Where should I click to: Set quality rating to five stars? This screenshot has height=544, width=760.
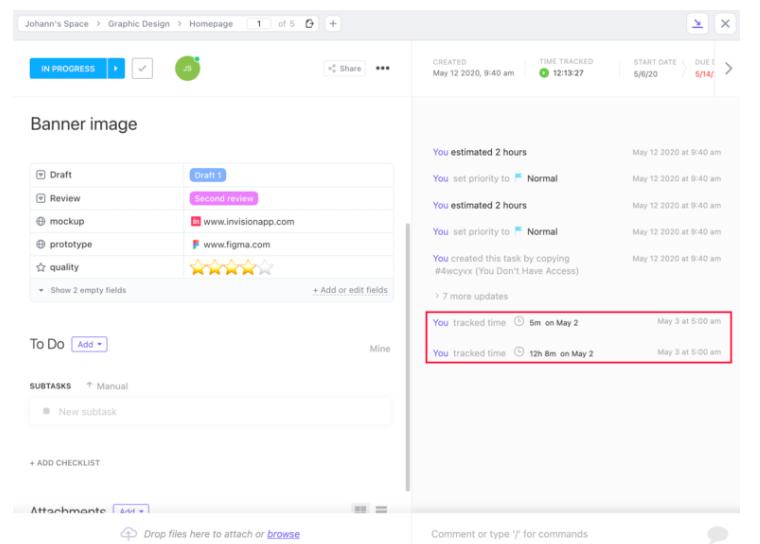click(265, 268)
